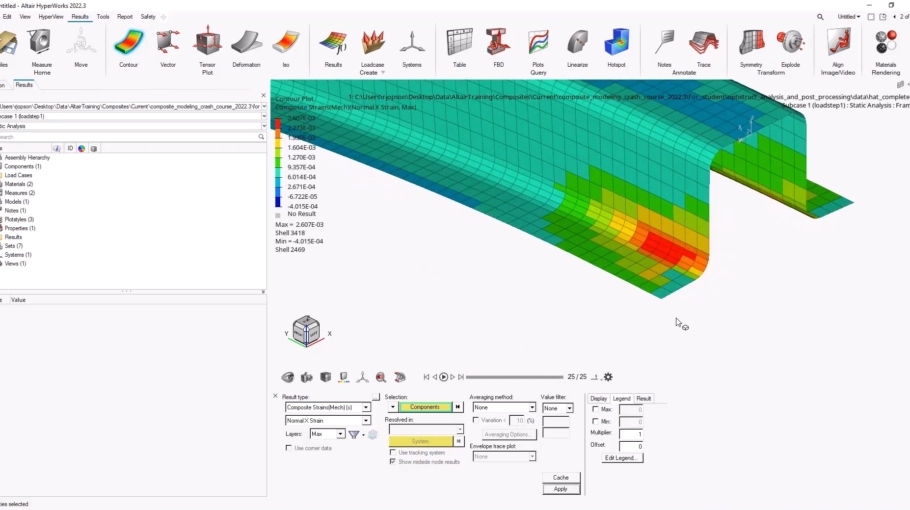The height and width of the screenshot is (510, 910).
Task: Click the Cache button
Action: 561,478
